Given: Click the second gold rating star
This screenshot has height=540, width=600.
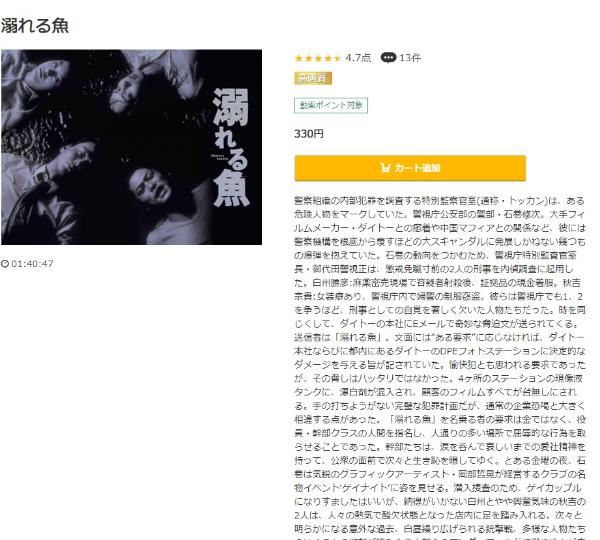Looking at the screenshot, I should click(308, 58).
